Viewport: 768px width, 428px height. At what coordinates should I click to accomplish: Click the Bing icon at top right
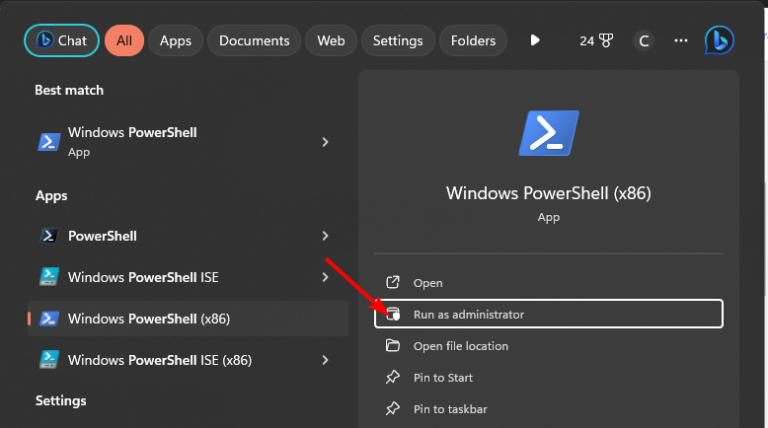[719, 40]
